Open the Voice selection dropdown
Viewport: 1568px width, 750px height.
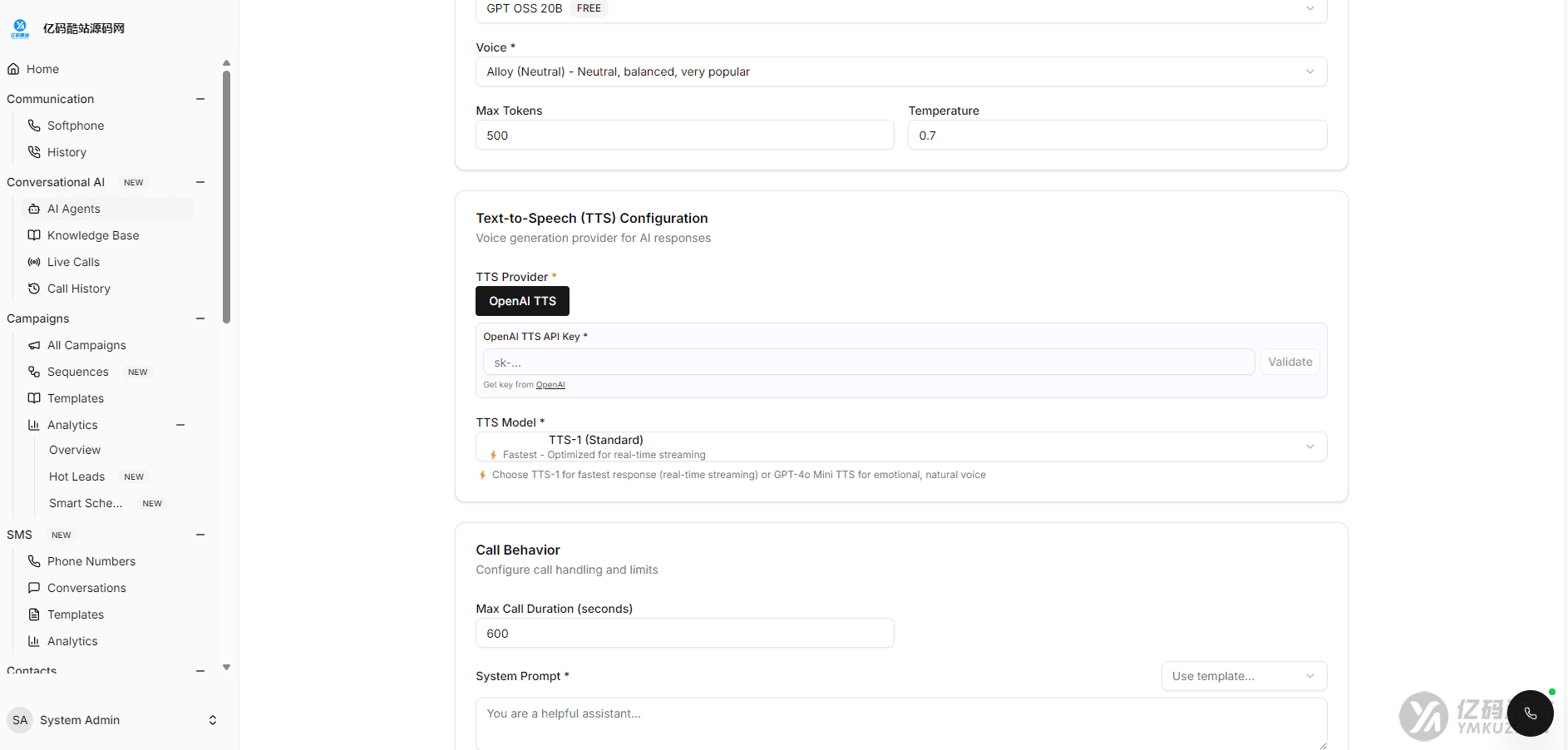pos(900,72)
